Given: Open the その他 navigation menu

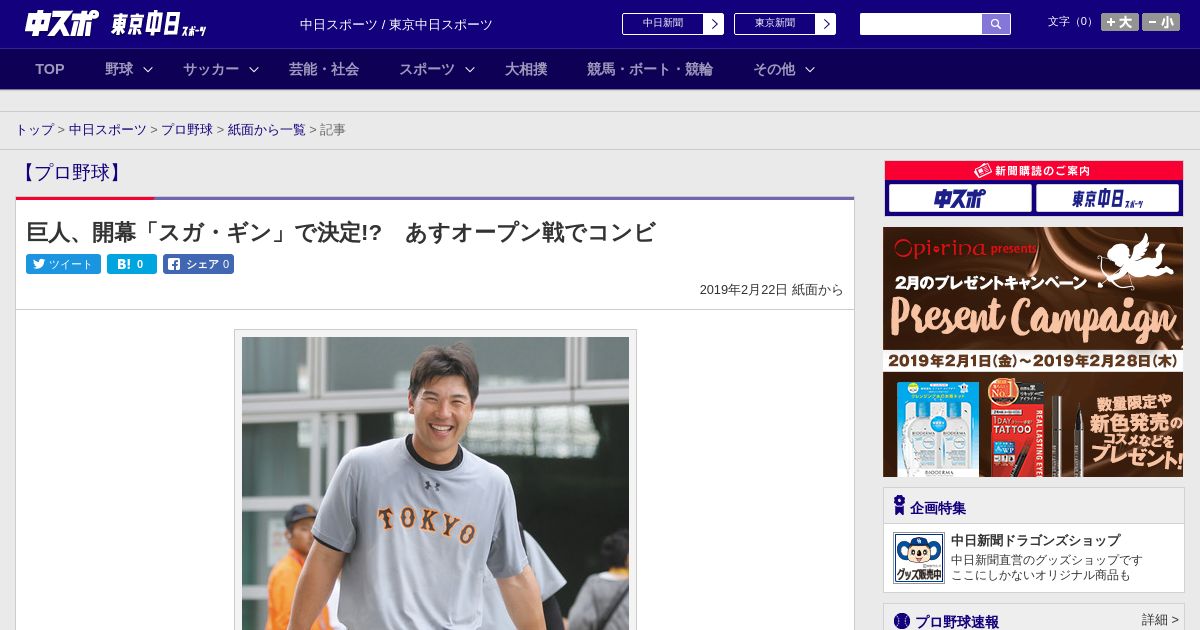Looking at the screenshot, I should point(774,69).
